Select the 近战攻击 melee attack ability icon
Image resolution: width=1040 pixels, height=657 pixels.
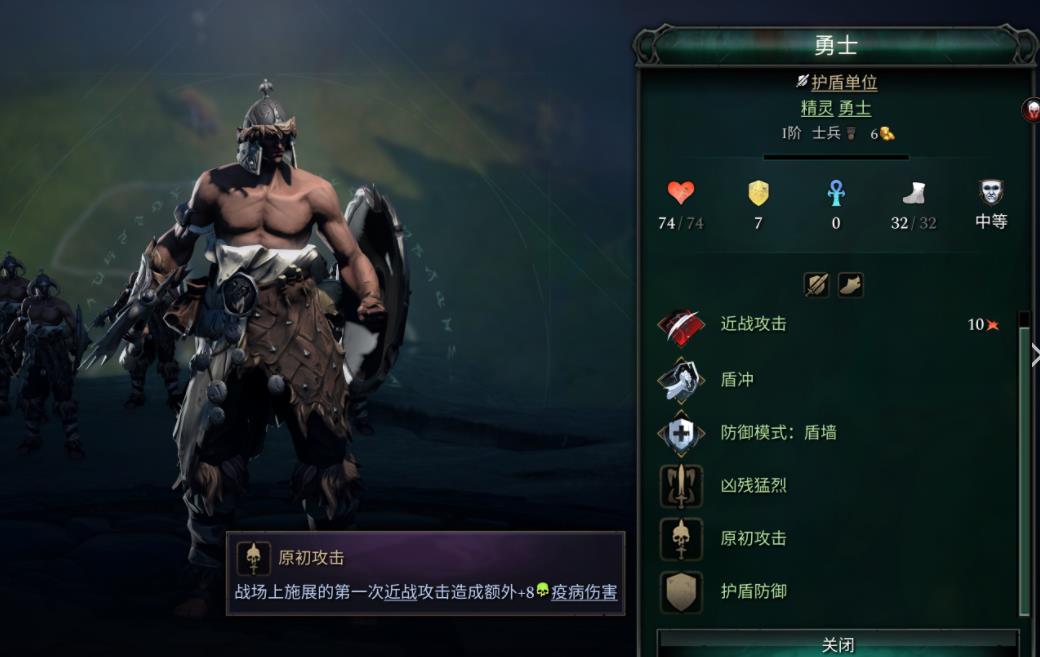(681, 326)
